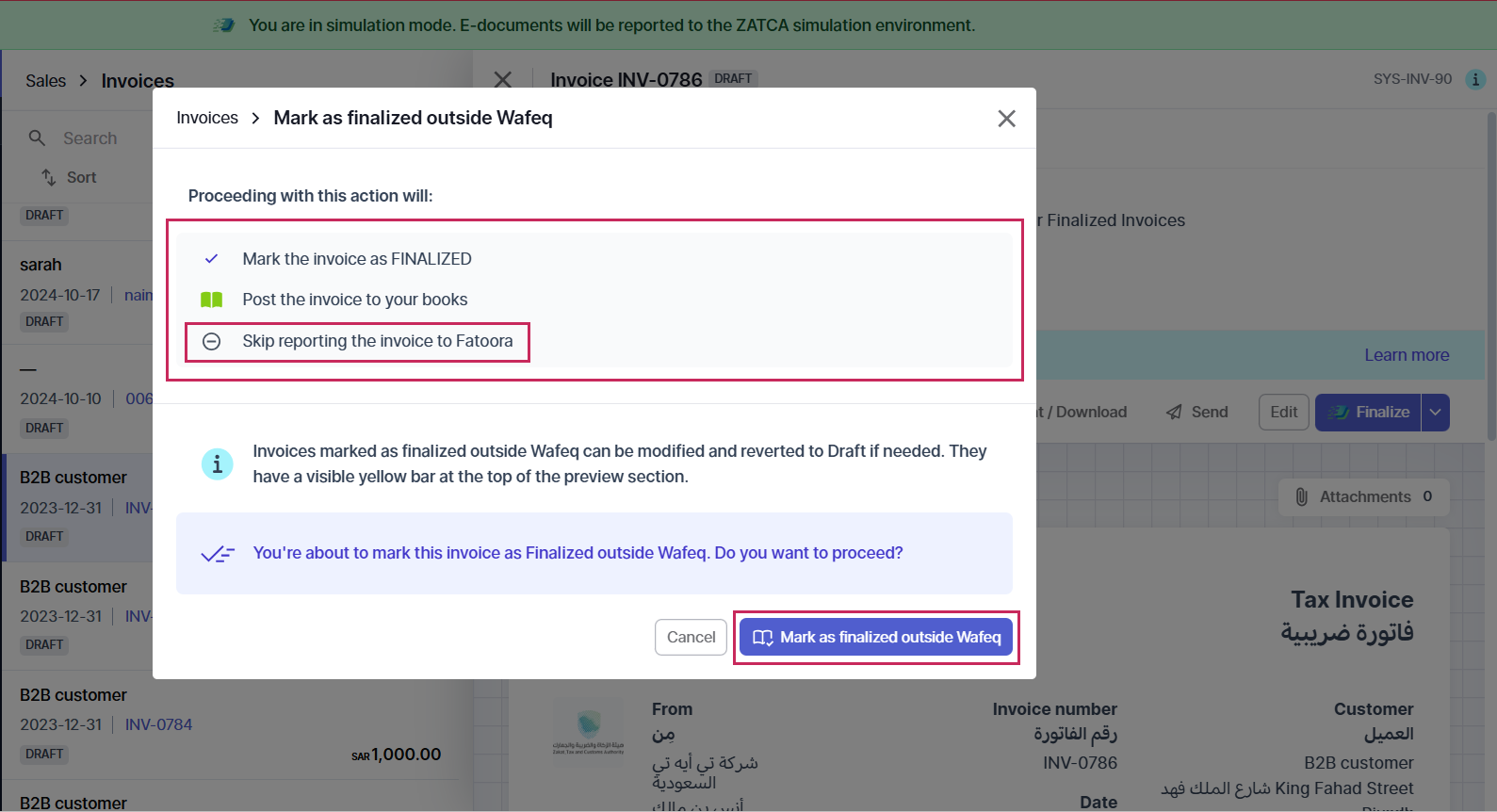
Task: Close the invoice INV-0786 panel
Action: pos(503,80)
